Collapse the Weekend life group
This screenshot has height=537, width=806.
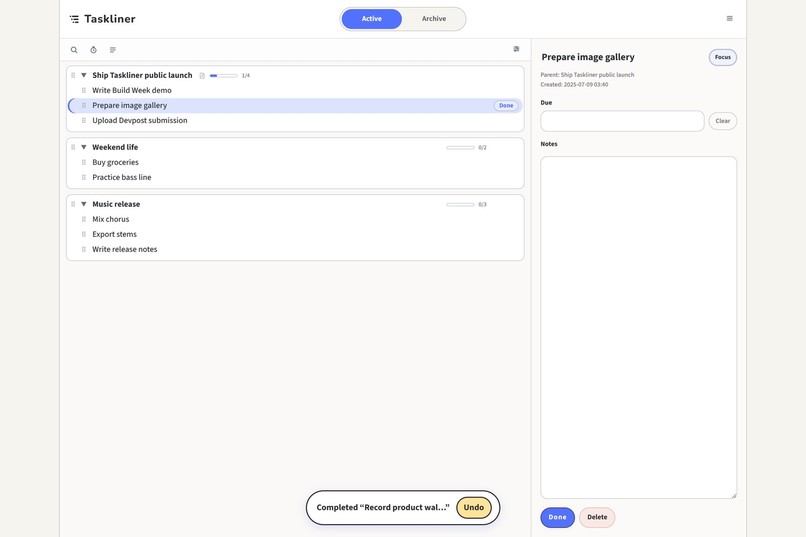pos(84,147)
